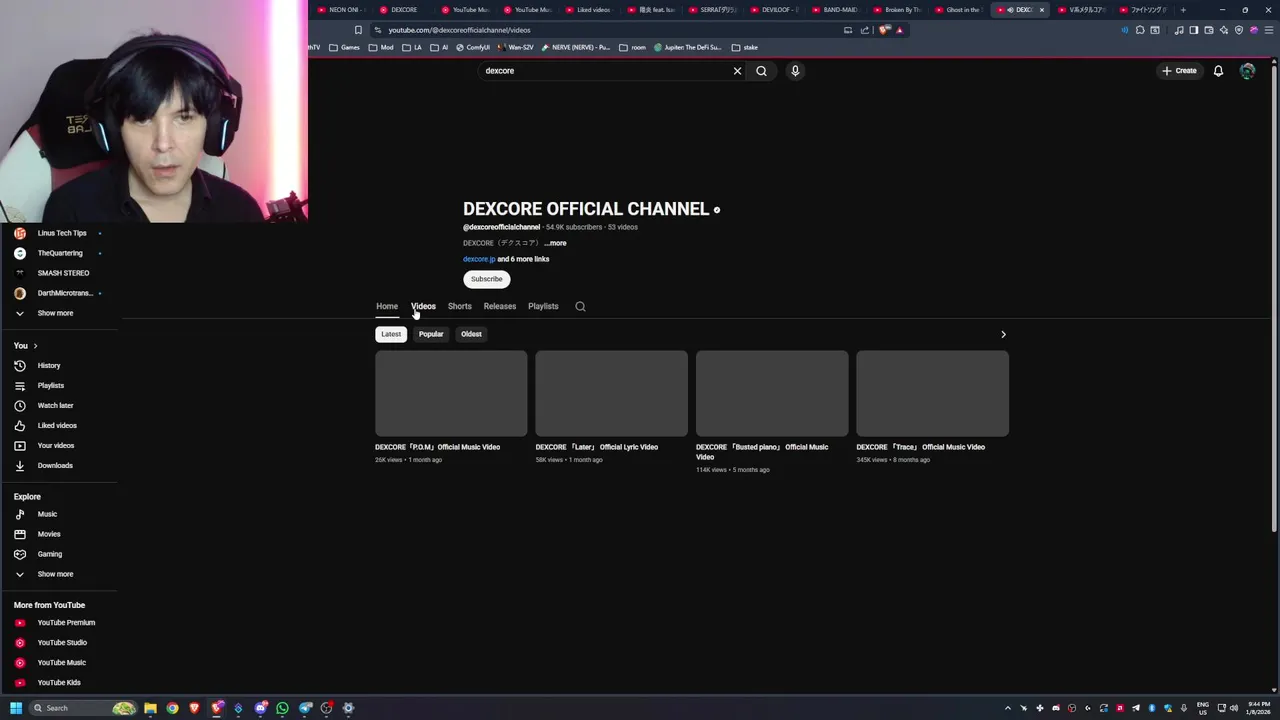This screenshot has width=1280, height=720.
Task: Open Busted piano Official Music Video thumbnail
Action: (x=772, y=393)
